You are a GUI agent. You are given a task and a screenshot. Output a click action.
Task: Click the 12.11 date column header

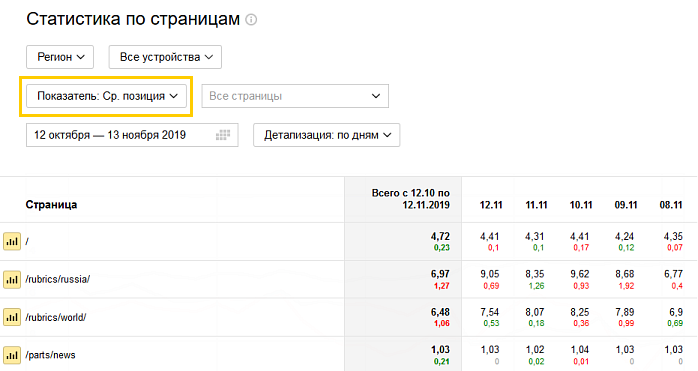[491, 205]
